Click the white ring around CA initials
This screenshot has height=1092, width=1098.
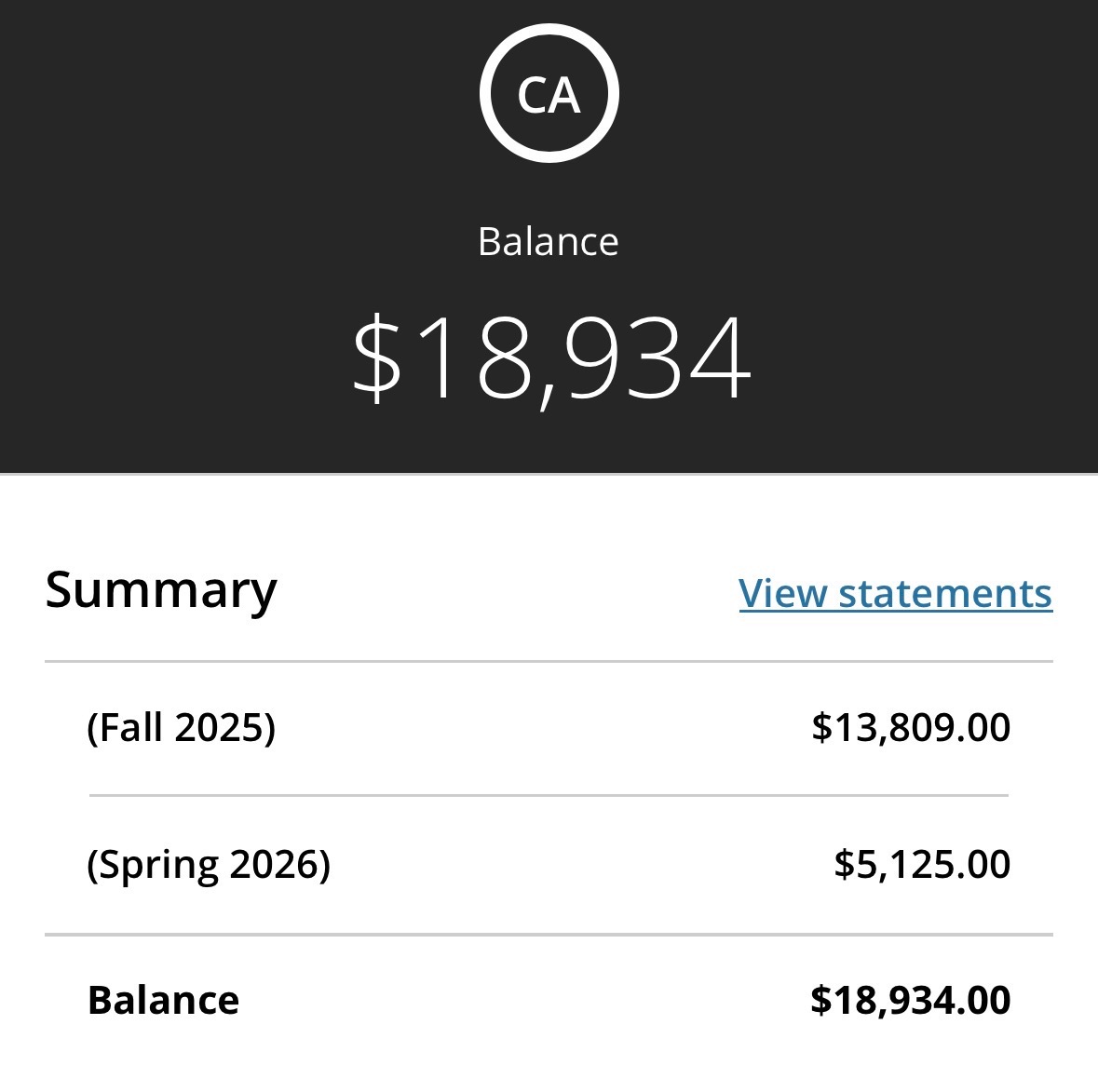point(487,94)
